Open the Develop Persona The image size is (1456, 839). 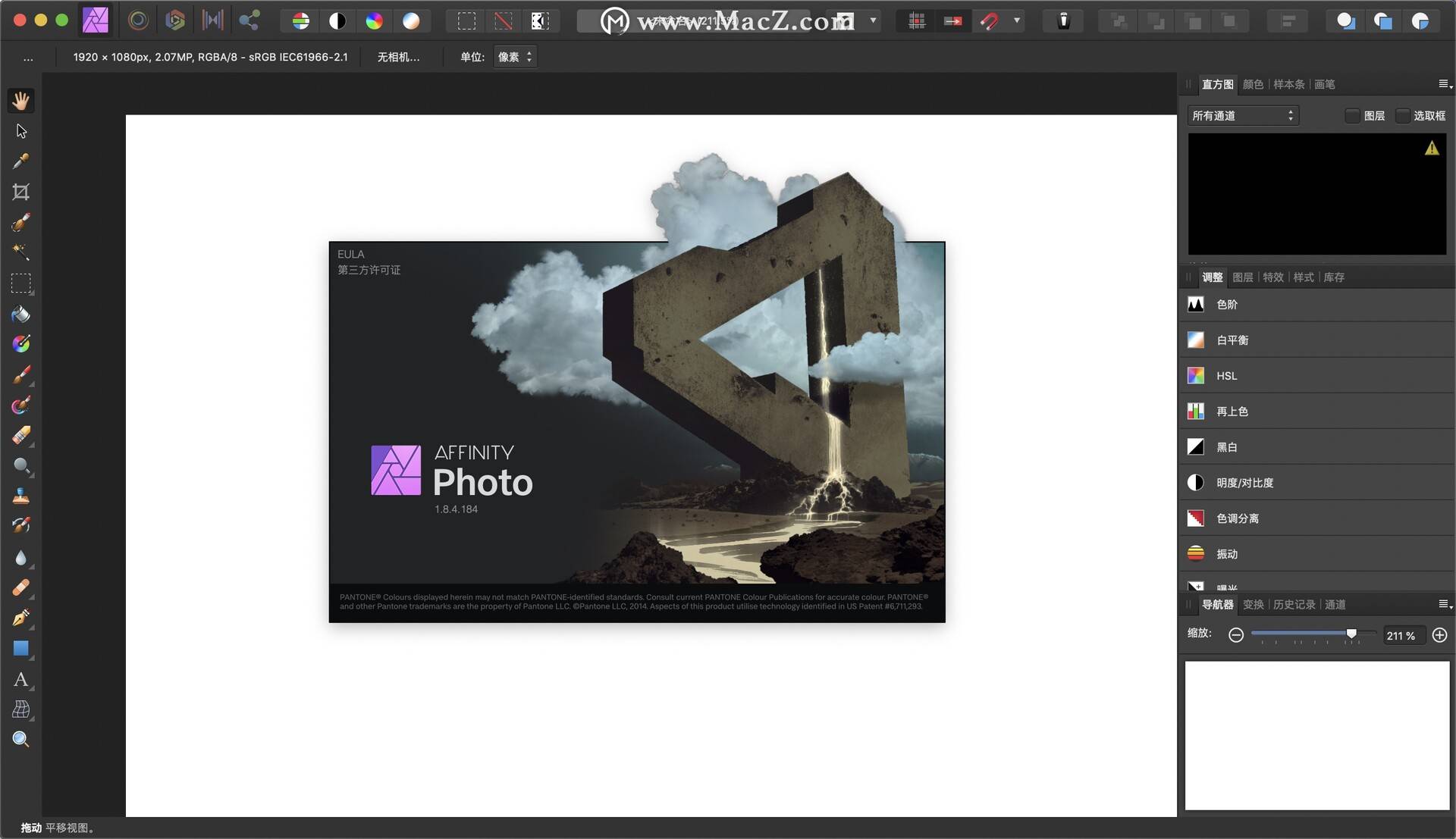tap(175, 20)
